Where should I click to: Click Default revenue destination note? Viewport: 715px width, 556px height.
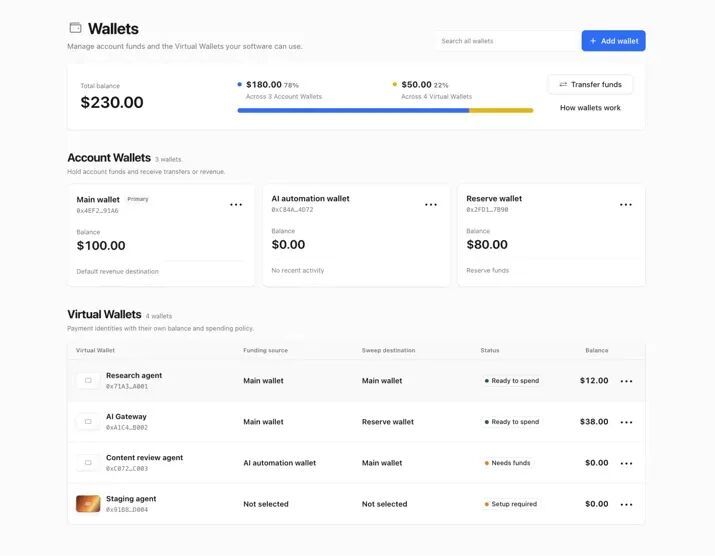(x=118, y=271)
